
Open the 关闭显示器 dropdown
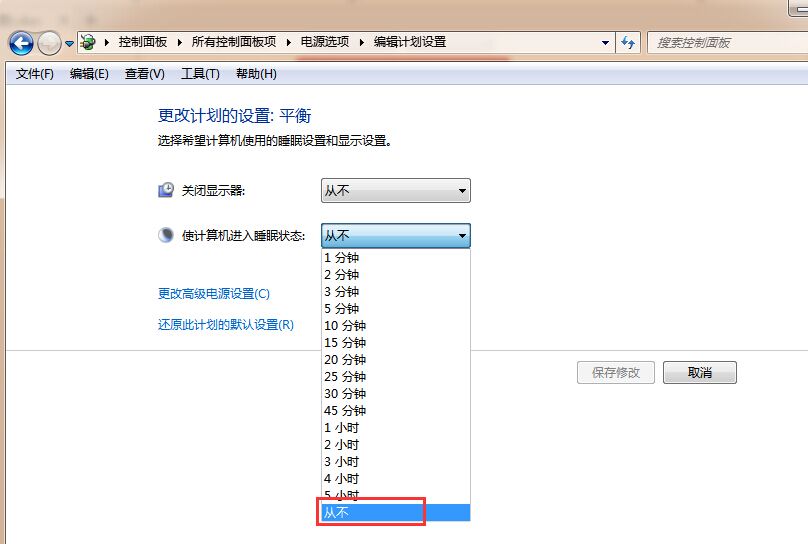[396, 191]
